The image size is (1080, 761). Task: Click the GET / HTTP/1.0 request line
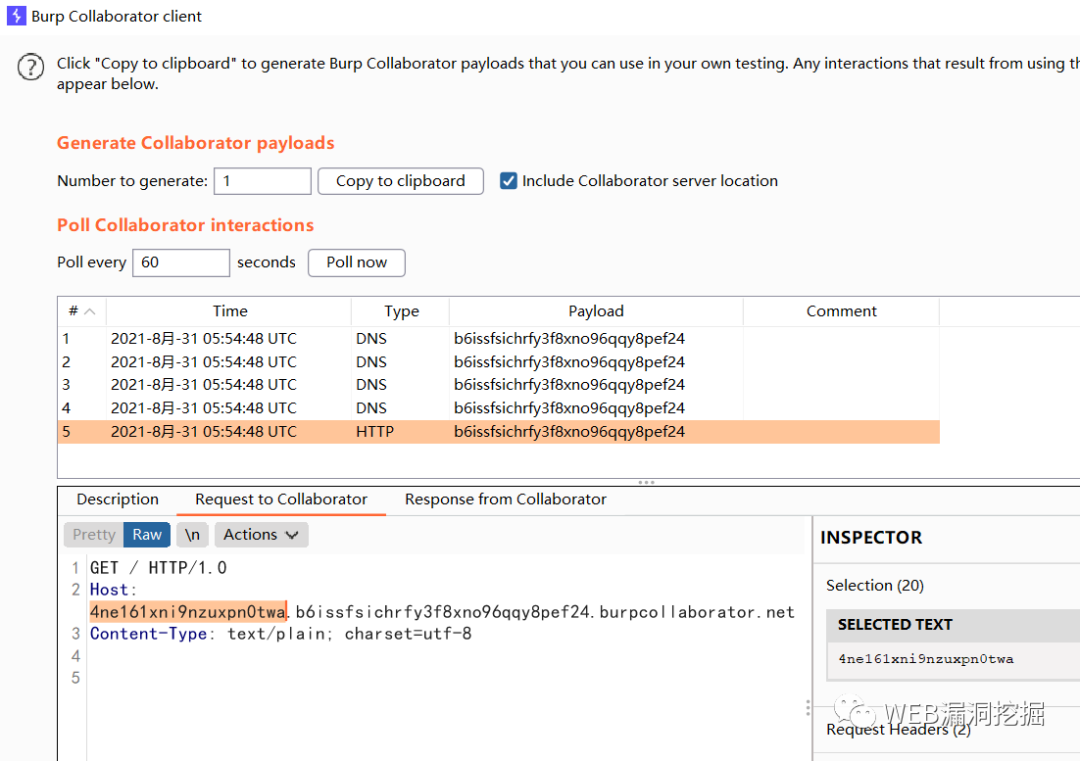coord(158,568)
